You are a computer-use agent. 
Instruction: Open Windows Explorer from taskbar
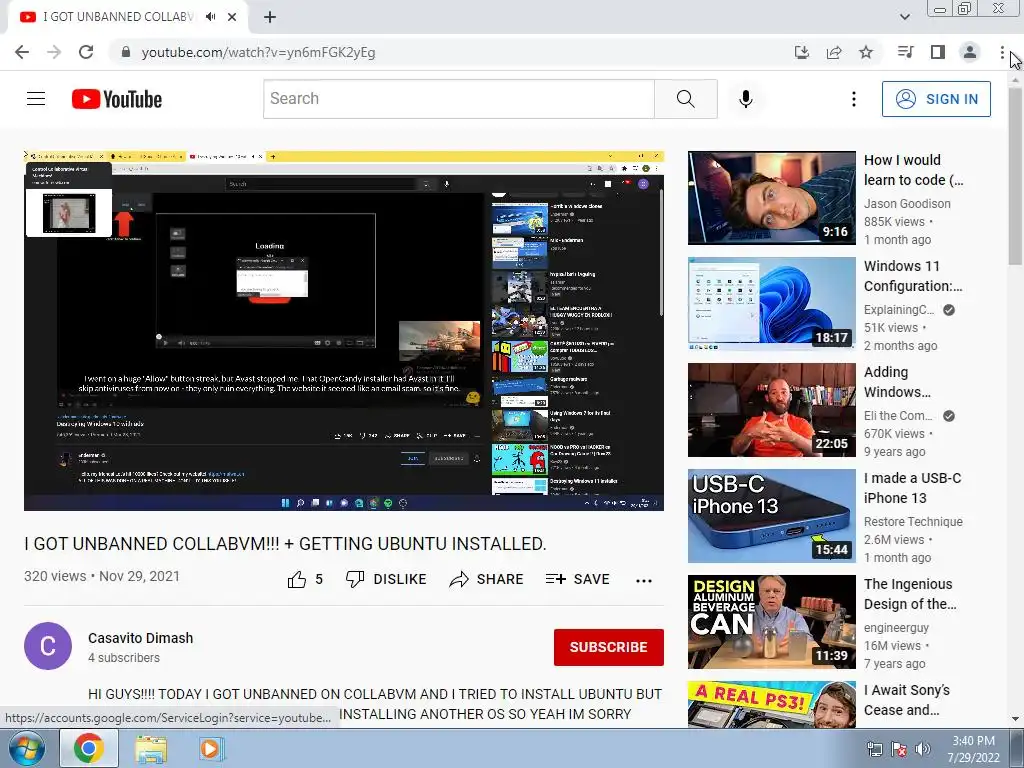[150, 749]
